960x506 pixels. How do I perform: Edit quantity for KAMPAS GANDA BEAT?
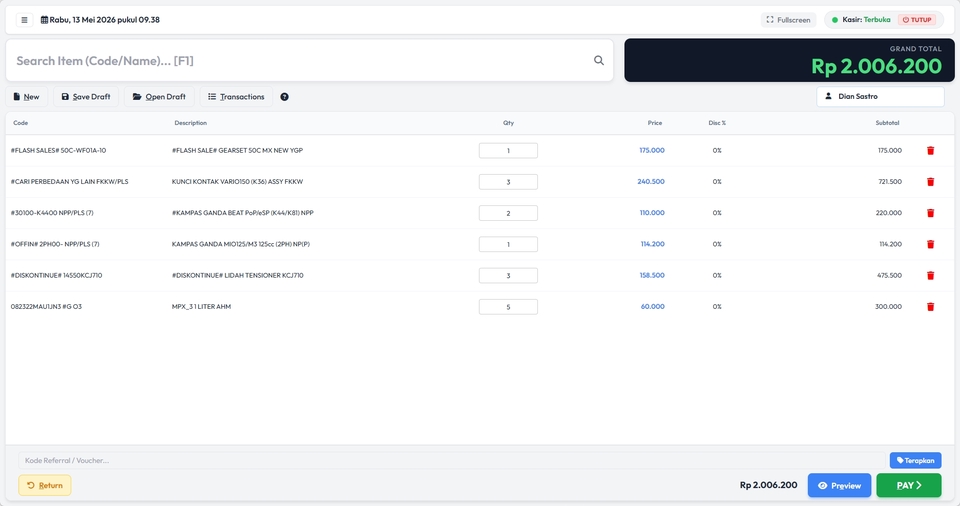508,213
